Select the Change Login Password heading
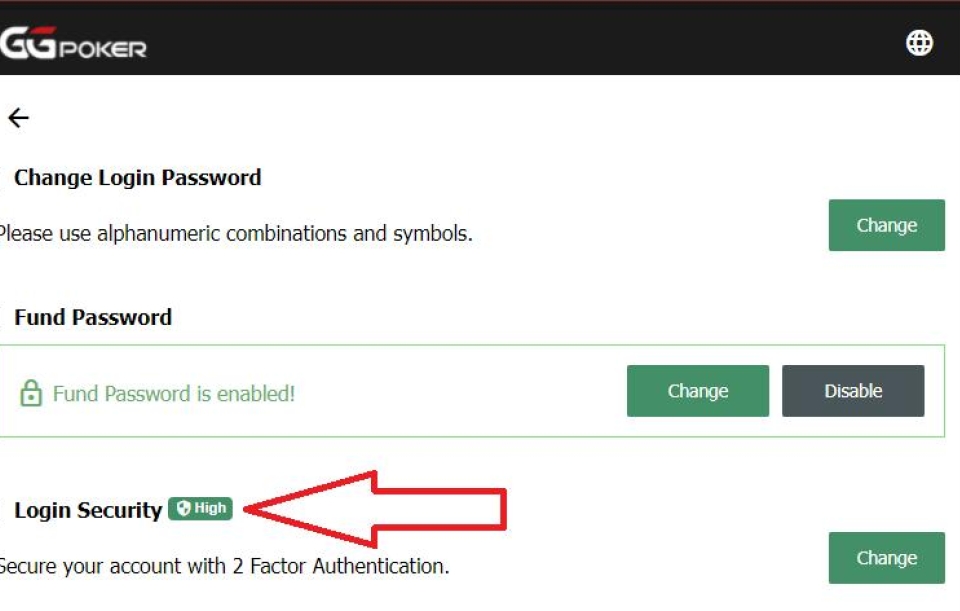The height and width of the screenshot is (611, 960). pos(138,178)
